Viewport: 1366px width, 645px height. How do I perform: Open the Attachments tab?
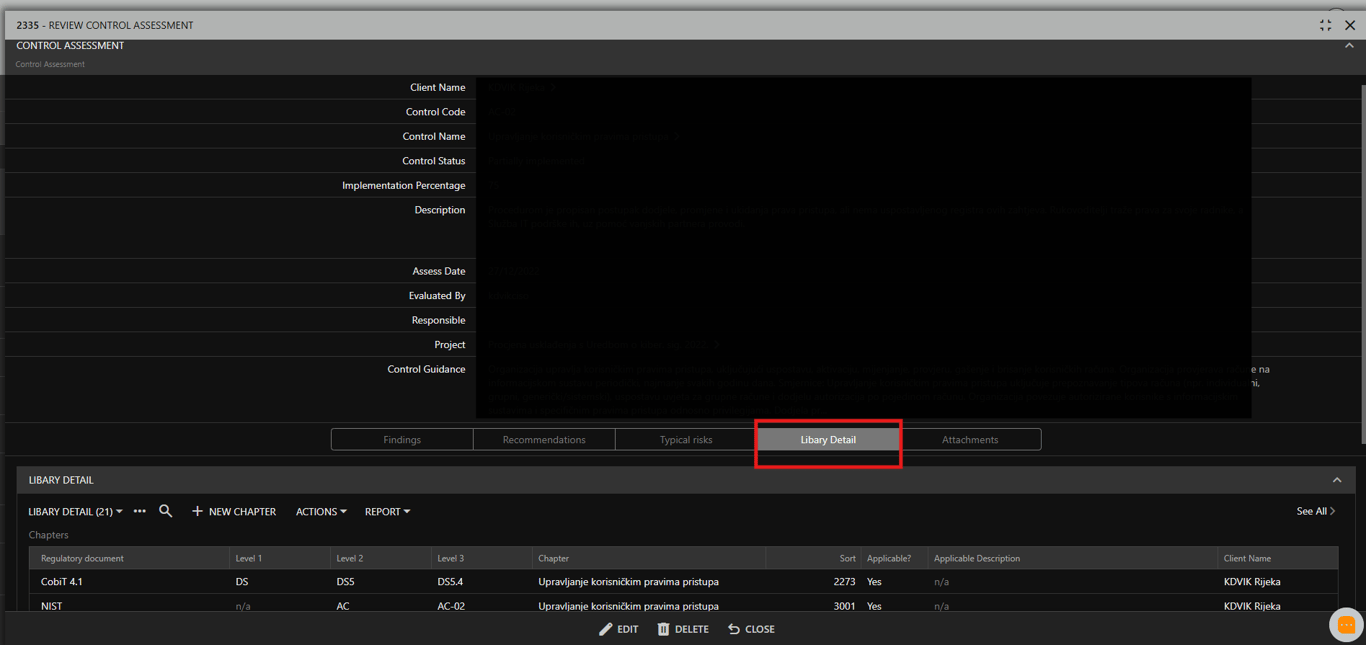coord(970,439)
